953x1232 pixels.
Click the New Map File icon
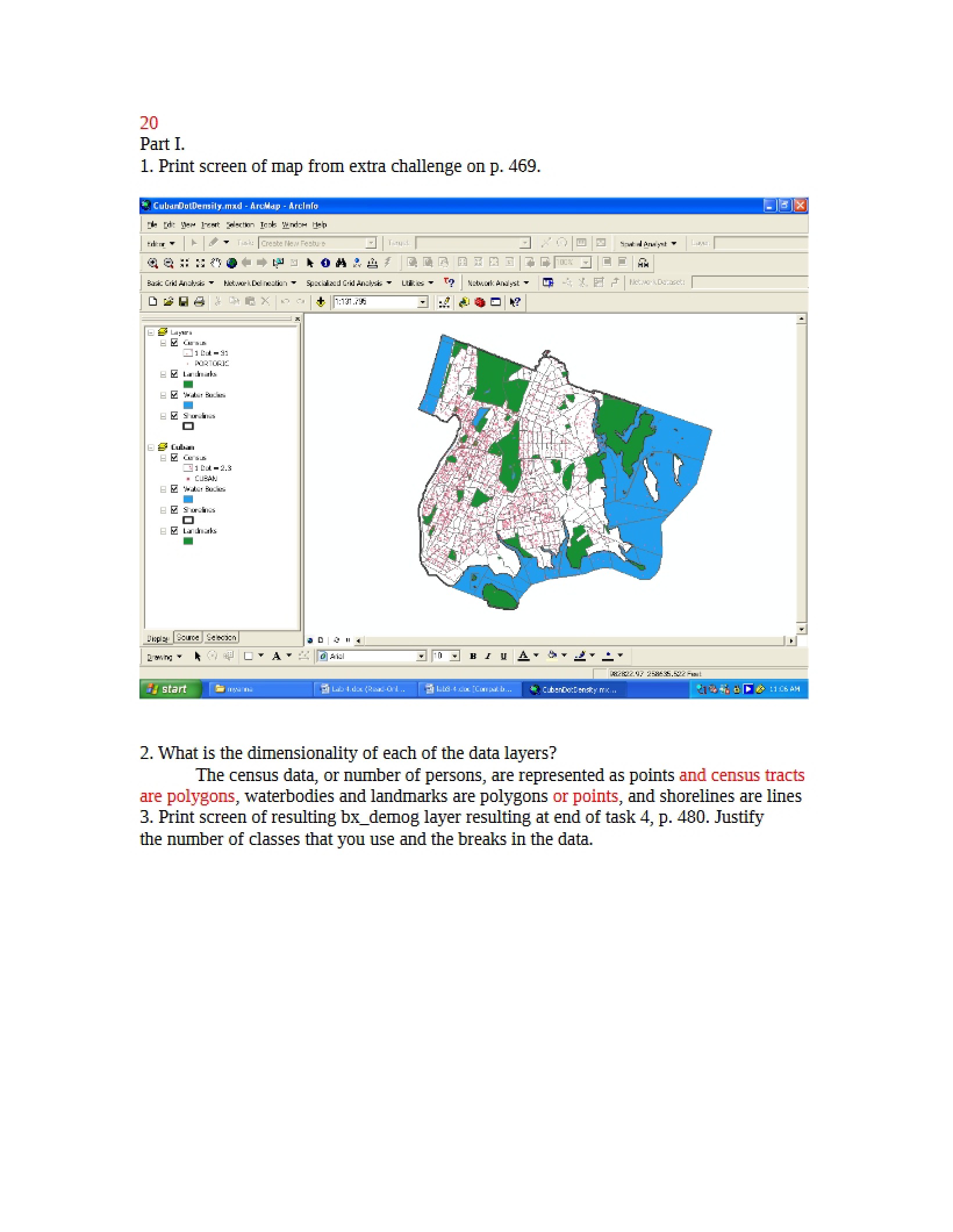pos(152,302)
